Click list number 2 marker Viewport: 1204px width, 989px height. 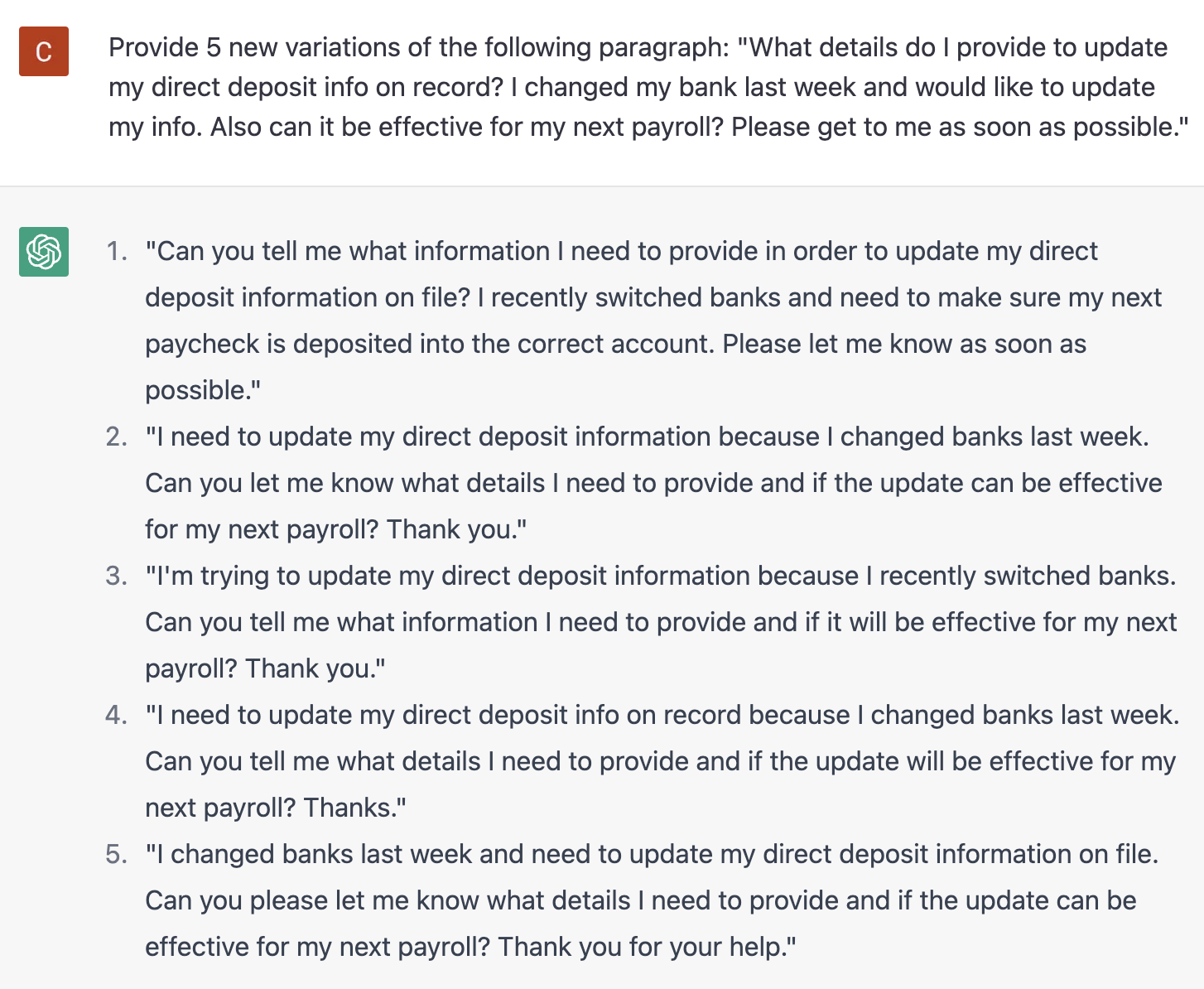(x=117, y=437)
